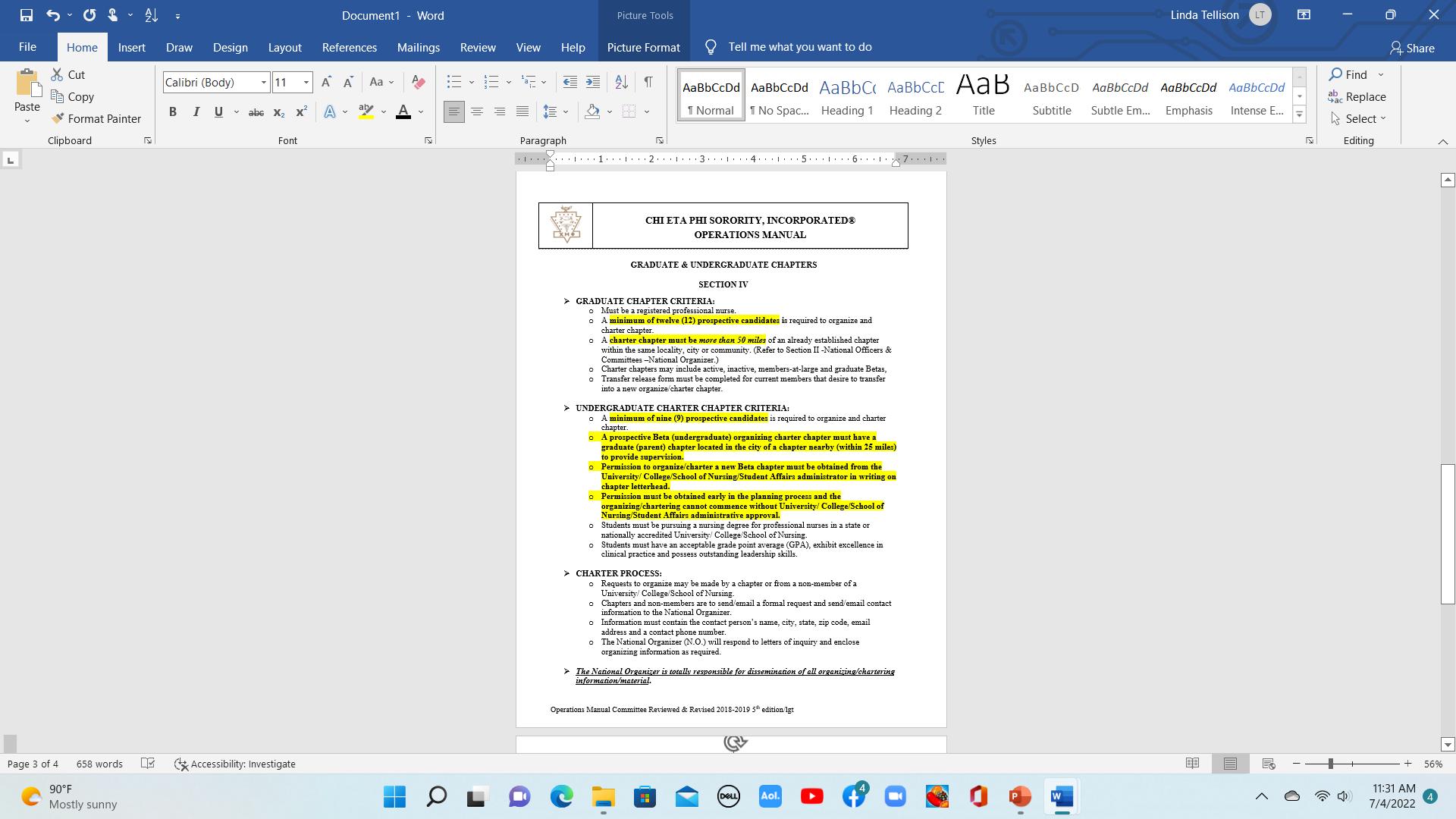Screen dimensions: 1456x819
Task: Click zoom in plus icon
Action: pos(1407,764)
